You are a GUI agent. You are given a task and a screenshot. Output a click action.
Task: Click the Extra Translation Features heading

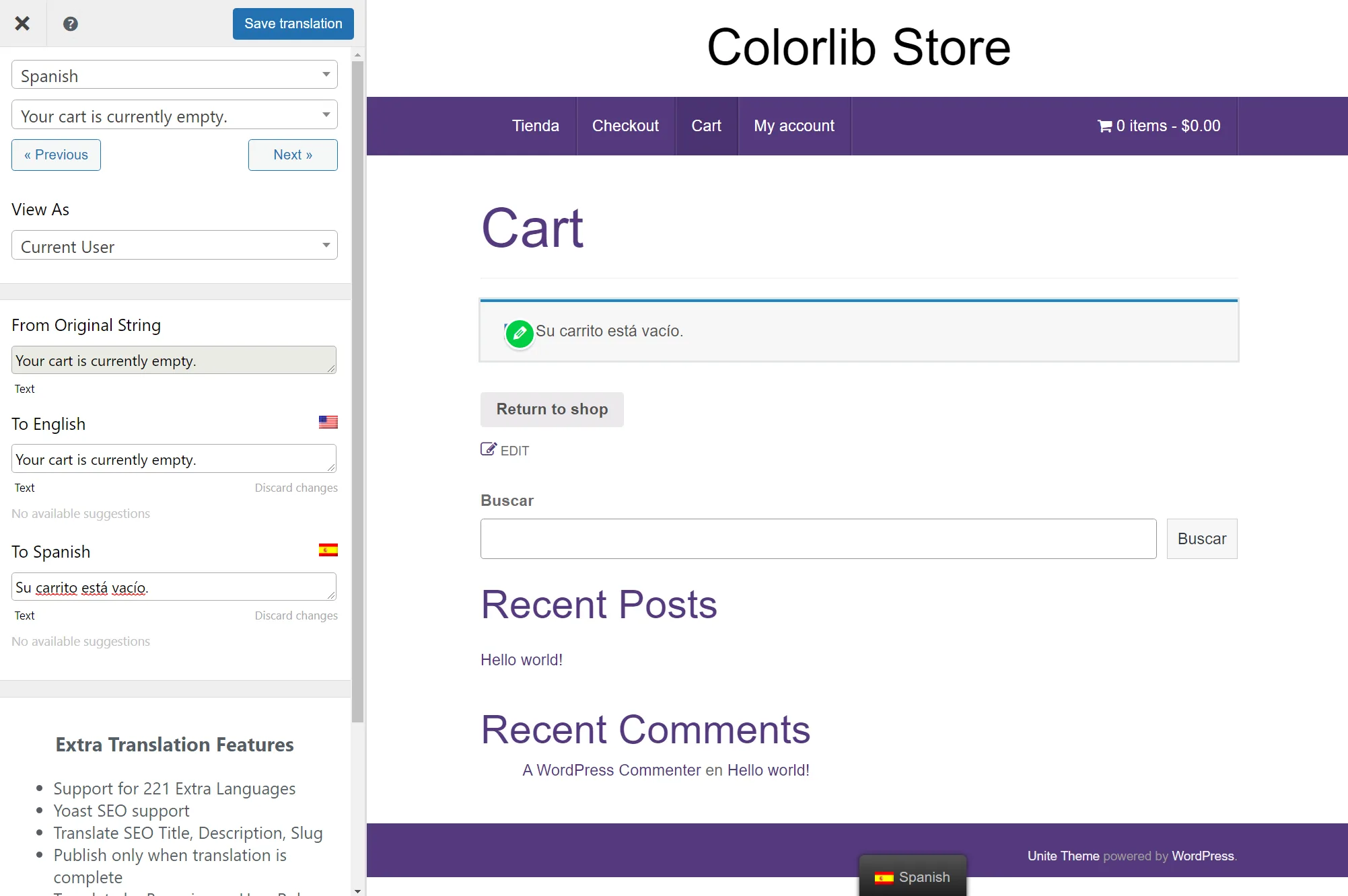tap(174, 745)
